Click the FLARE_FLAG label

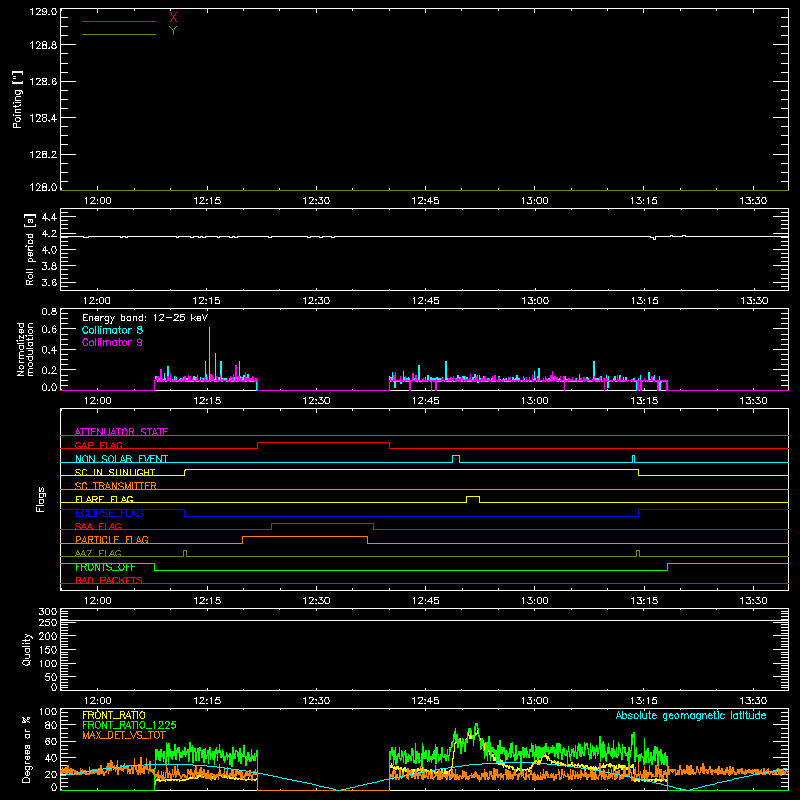point(104,499)
